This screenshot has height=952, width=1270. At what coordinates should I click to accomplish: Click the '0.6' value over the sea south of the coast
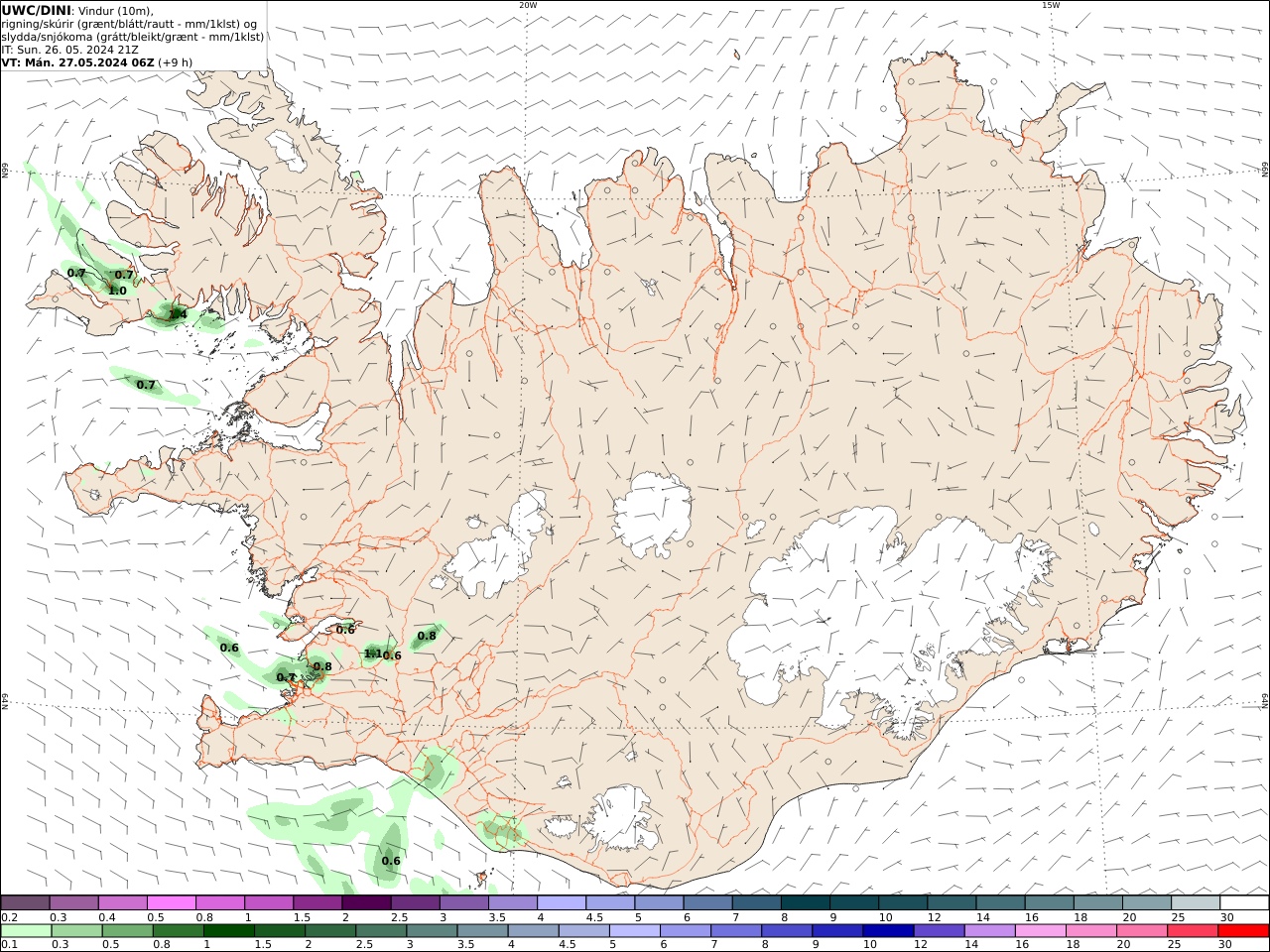click(x=391, y=861)
